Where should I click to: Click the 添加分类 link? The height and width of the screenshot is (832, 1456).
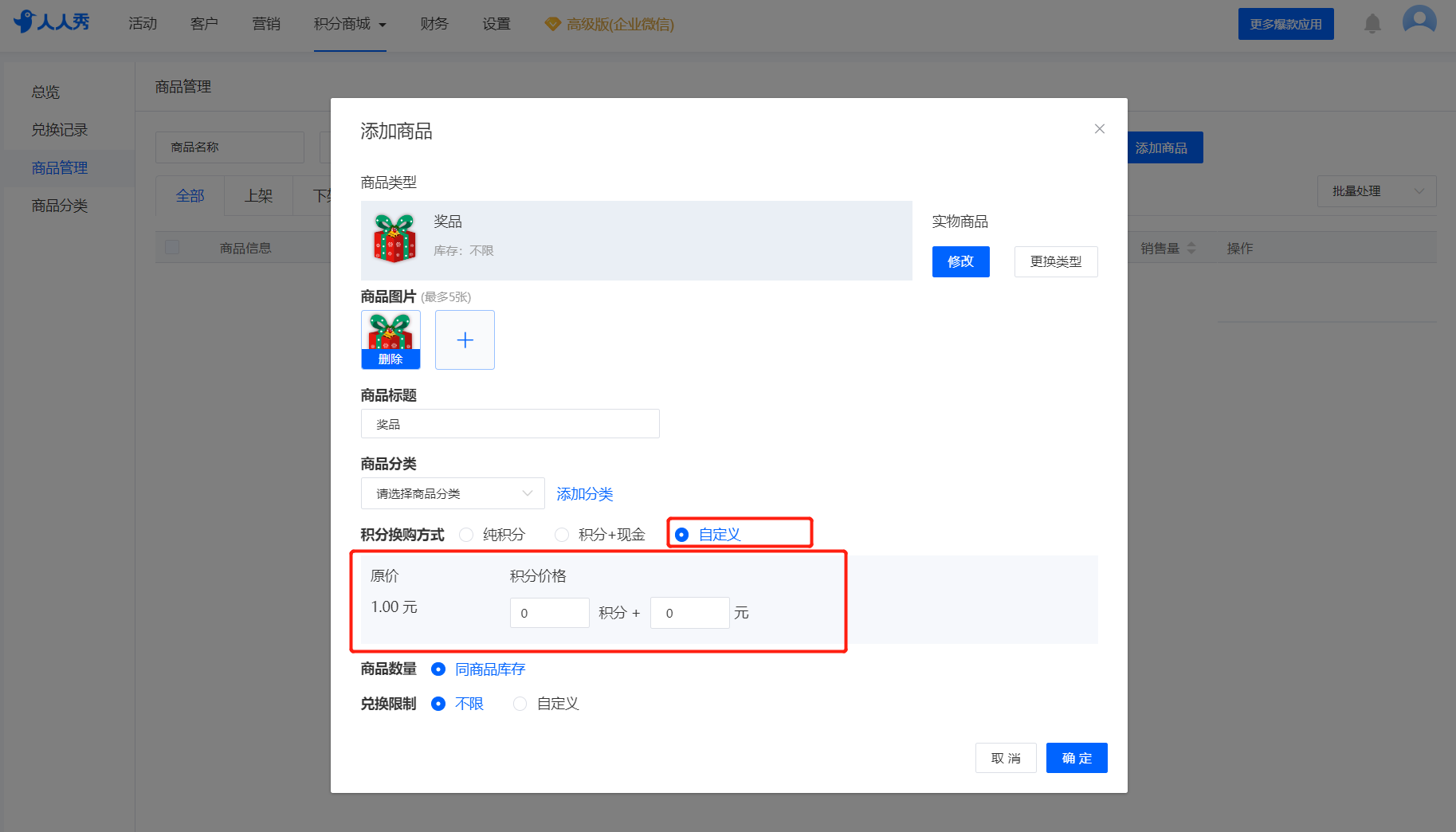(584, 494)
